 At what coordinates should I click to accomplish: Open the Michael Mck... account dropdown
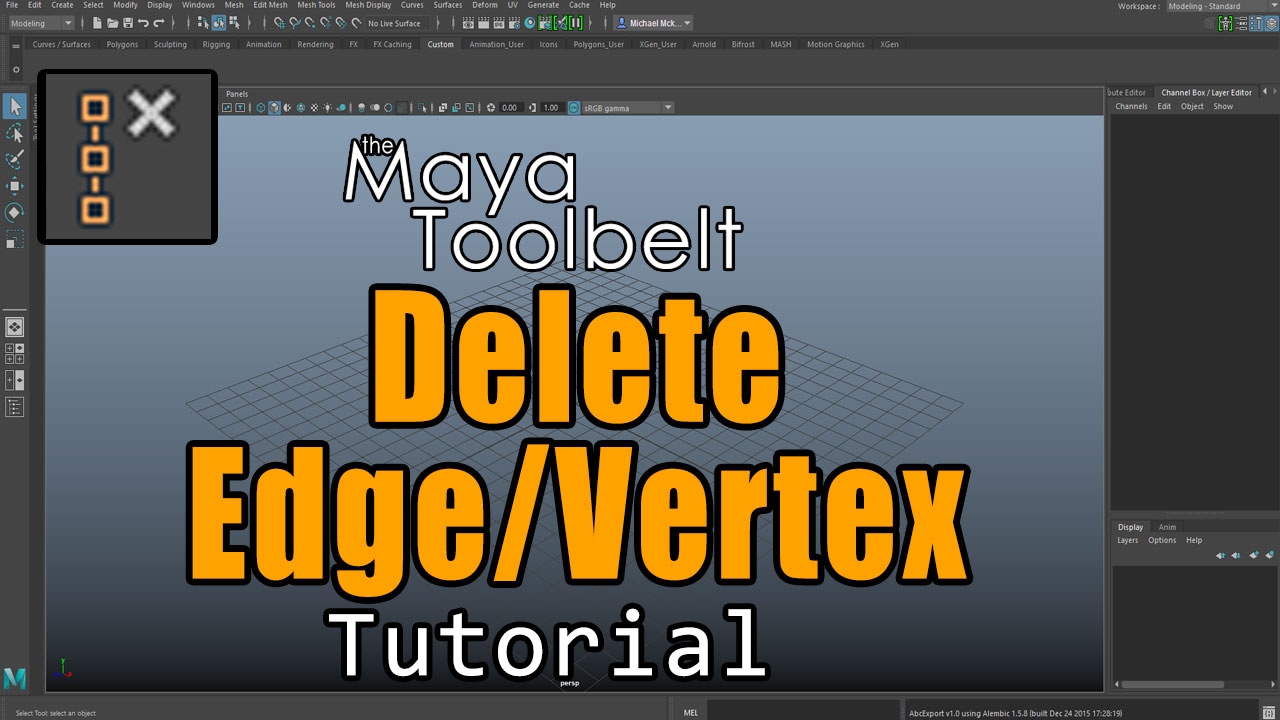(x=652, y=23)
